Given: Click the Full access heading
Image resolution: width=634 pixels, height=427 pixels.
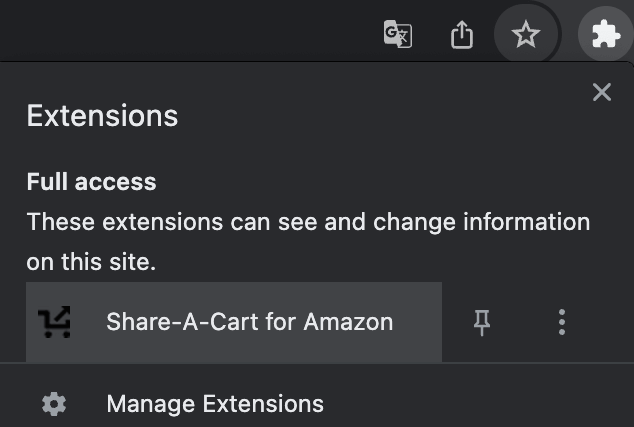Looking at the screenshot, I should (x=91, y=182).
